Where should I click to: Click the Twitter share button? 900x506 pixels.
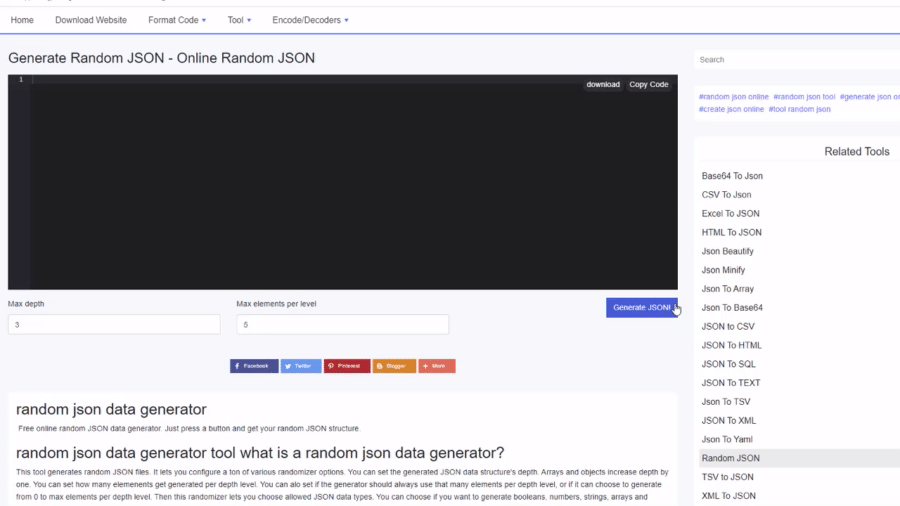[x=300, y=366]
